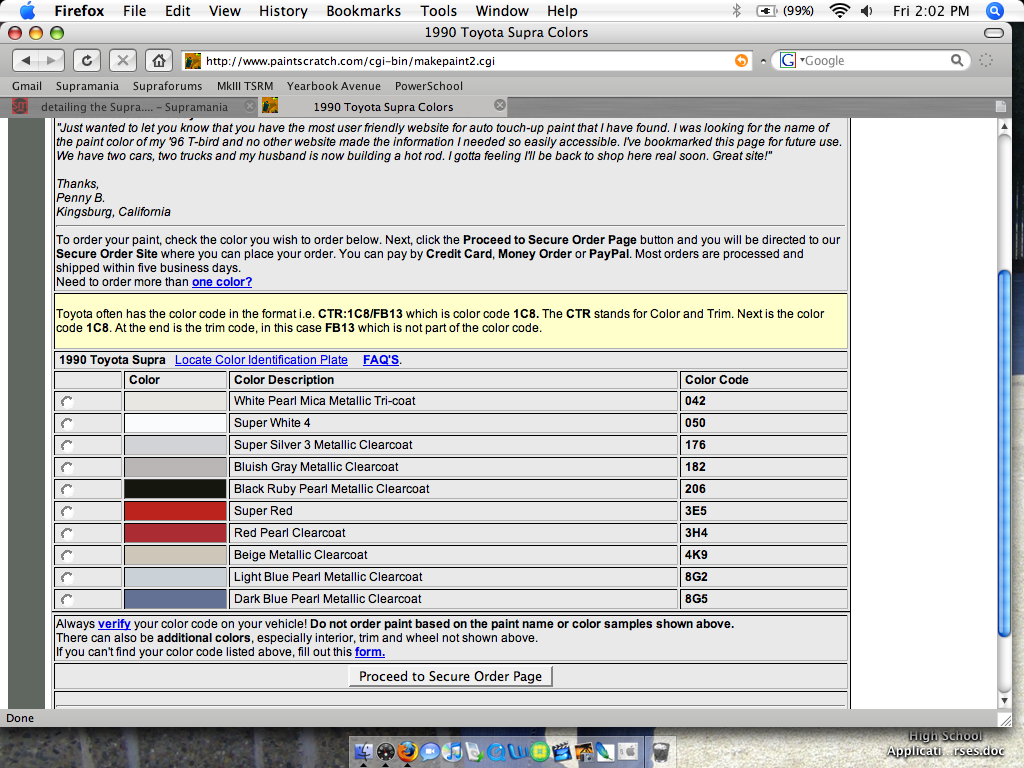The height and width of the screenshot is (768, 1024).
Task: Open the Supramania bookmark
Action: click(x=88, y=86)
